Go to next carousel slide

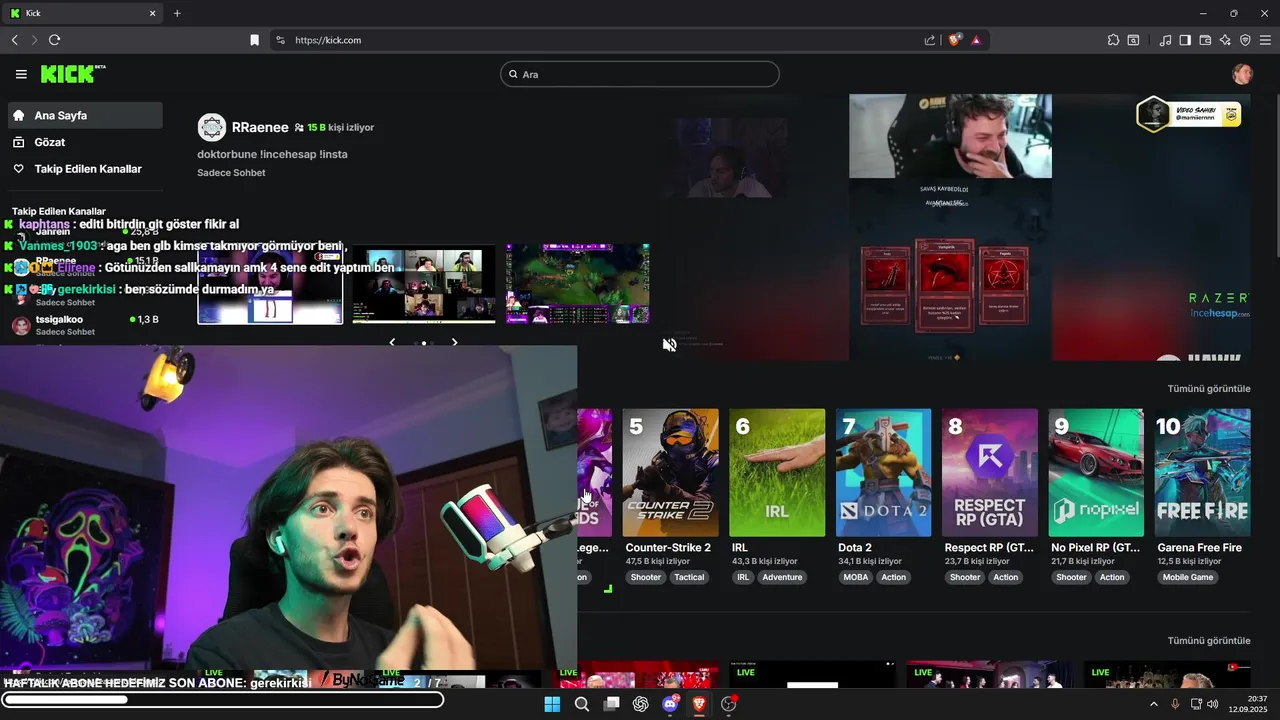(x=455, y=342)
